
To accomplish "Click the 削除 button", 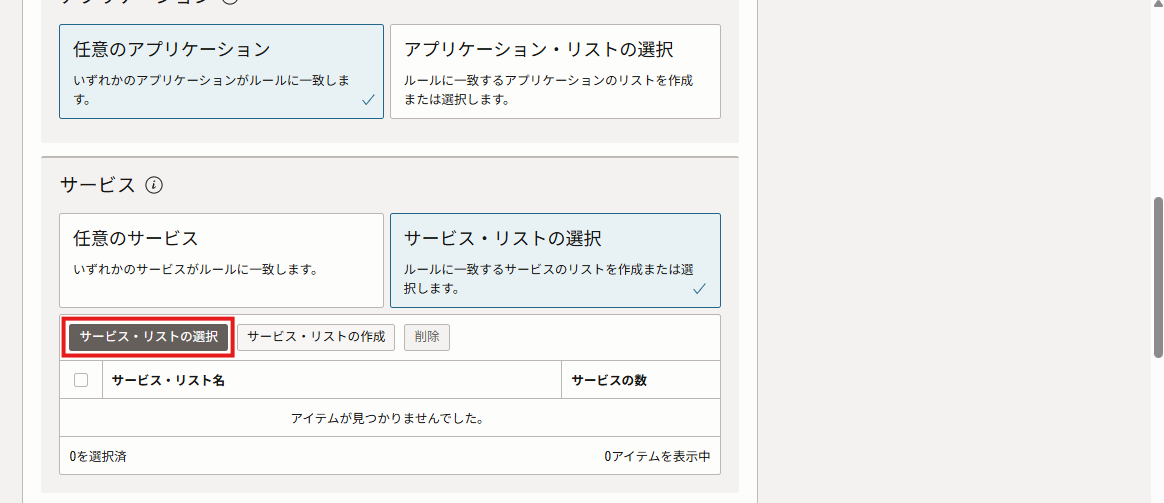I will (x=427, y=337).
